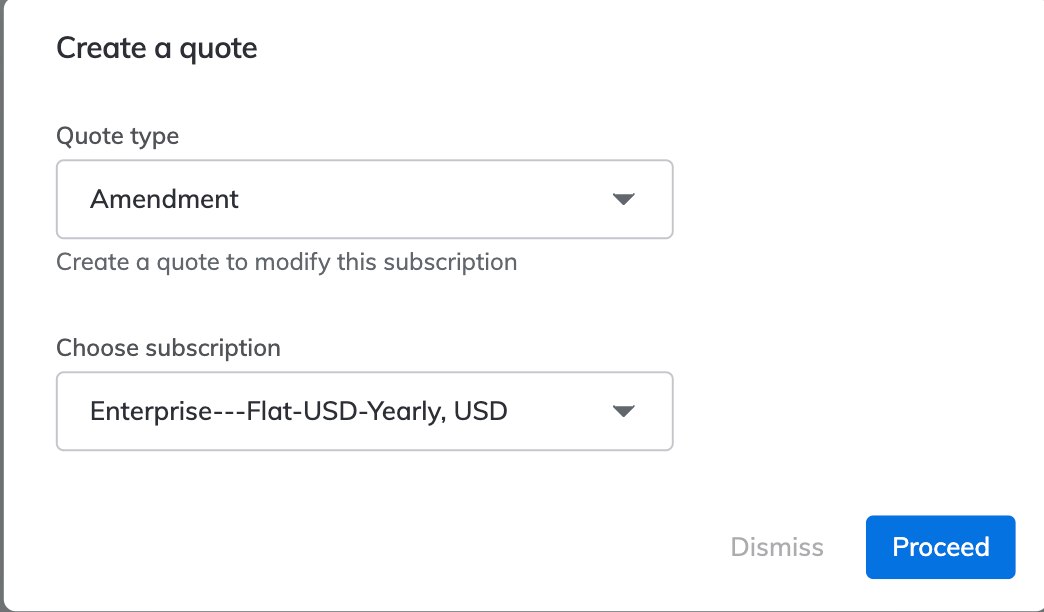Click the 'USD' text ending the subscription value

point(481,411)
